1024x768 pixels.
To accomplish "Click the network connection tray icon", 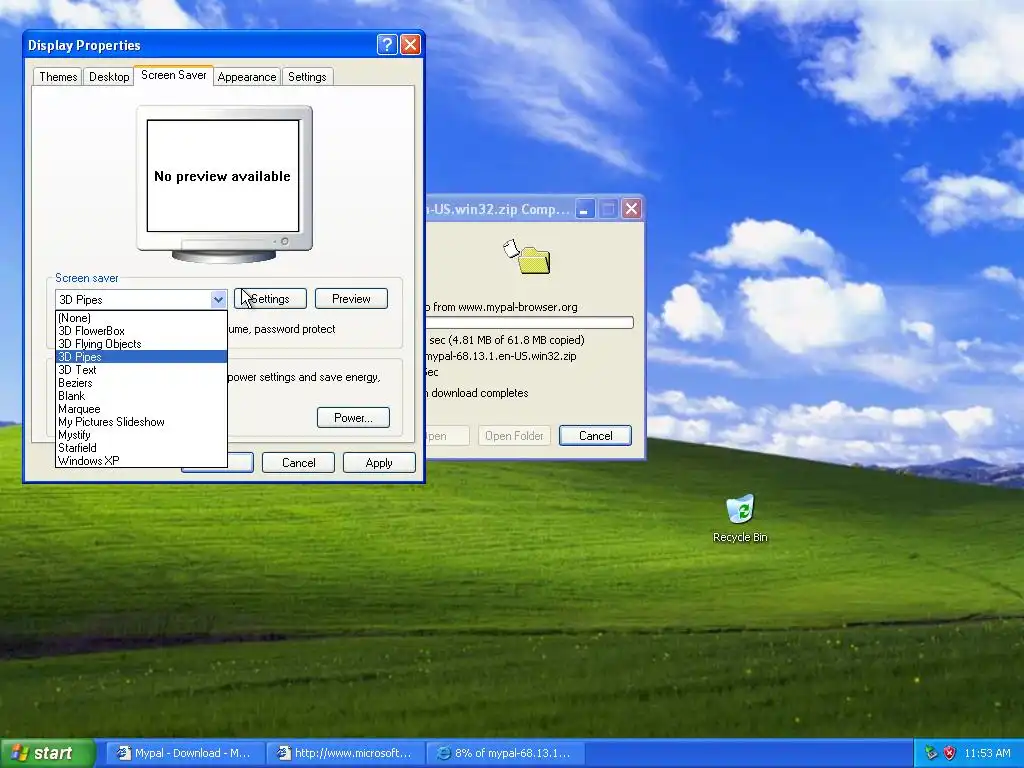I will pyautogui.click(x=931, y=753).
